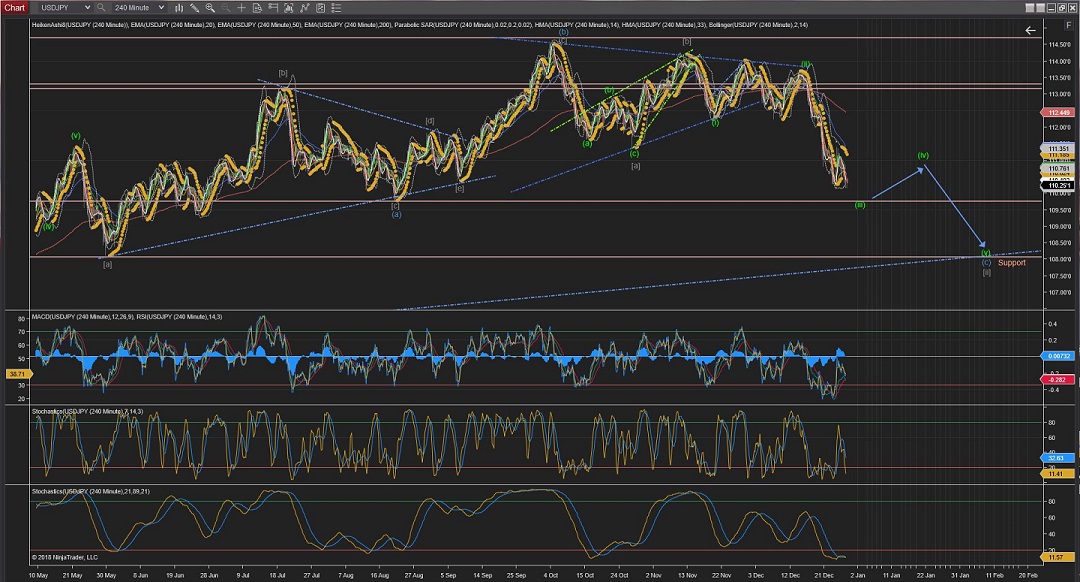Image resolution: width=1080 pixels, height=582 pixels.
Task: Click the 108.000 level on price axis
Action: (x=1059, y=260)
